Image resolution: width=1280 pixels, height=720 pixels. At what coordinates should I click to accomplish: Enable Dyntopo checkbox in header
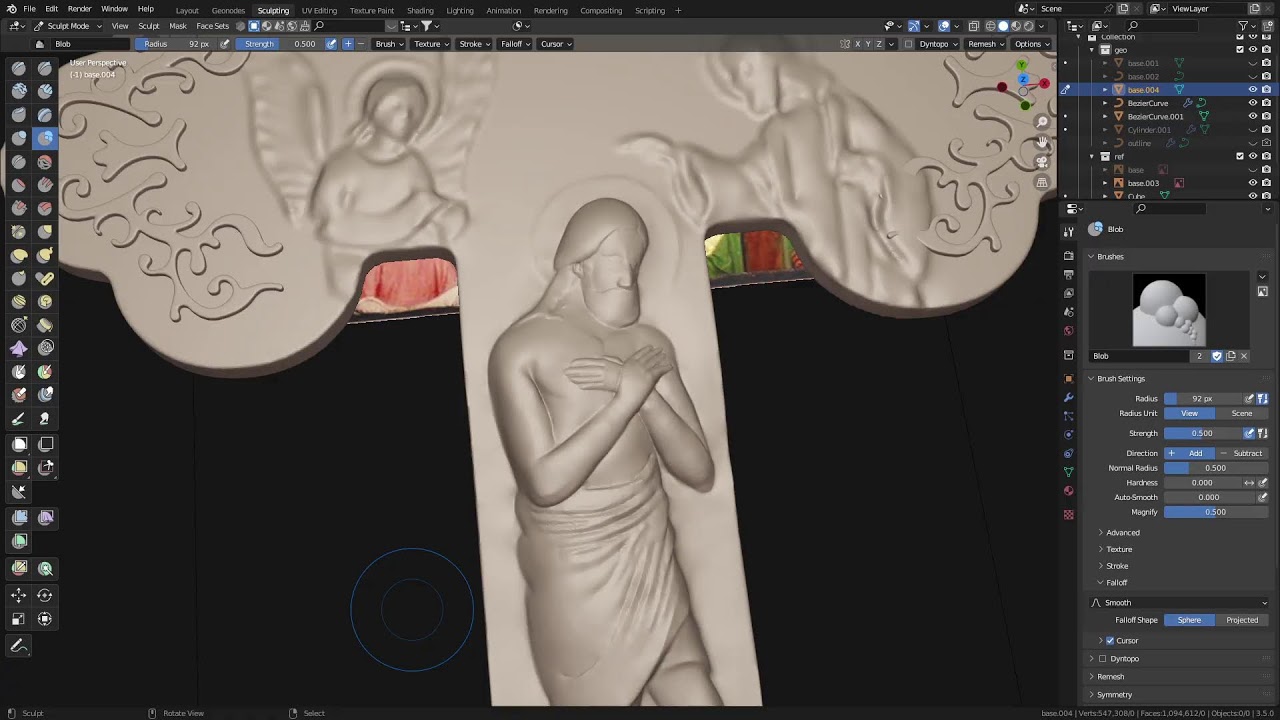click(908, 44)
